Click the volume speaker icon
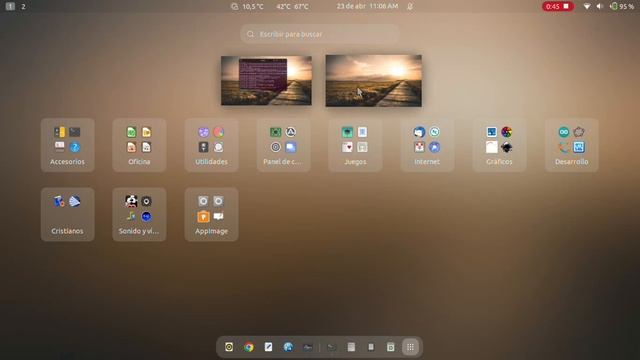 600,7
